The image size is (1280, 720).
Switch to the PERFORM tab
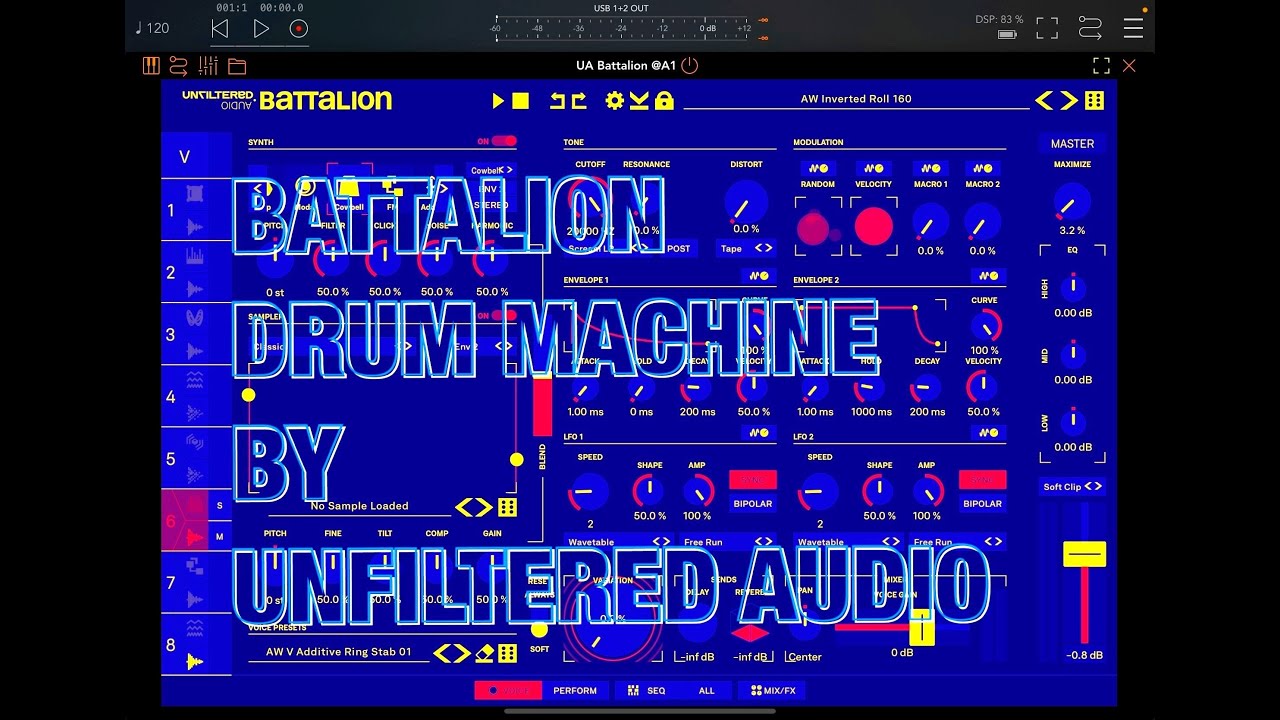[x=575, y=690]
